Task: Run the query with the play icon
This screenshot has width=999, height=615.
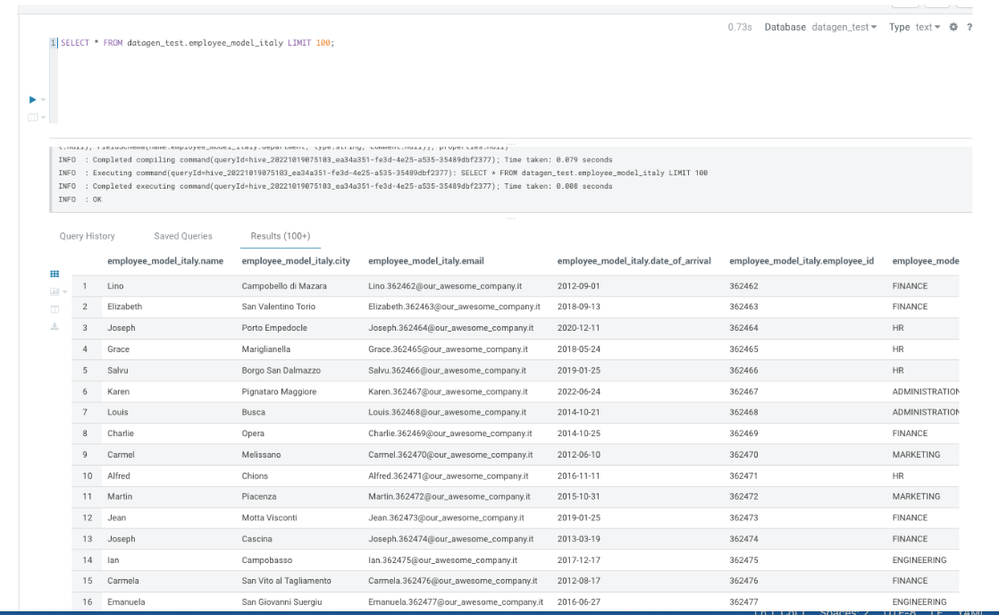Action: 32,99
